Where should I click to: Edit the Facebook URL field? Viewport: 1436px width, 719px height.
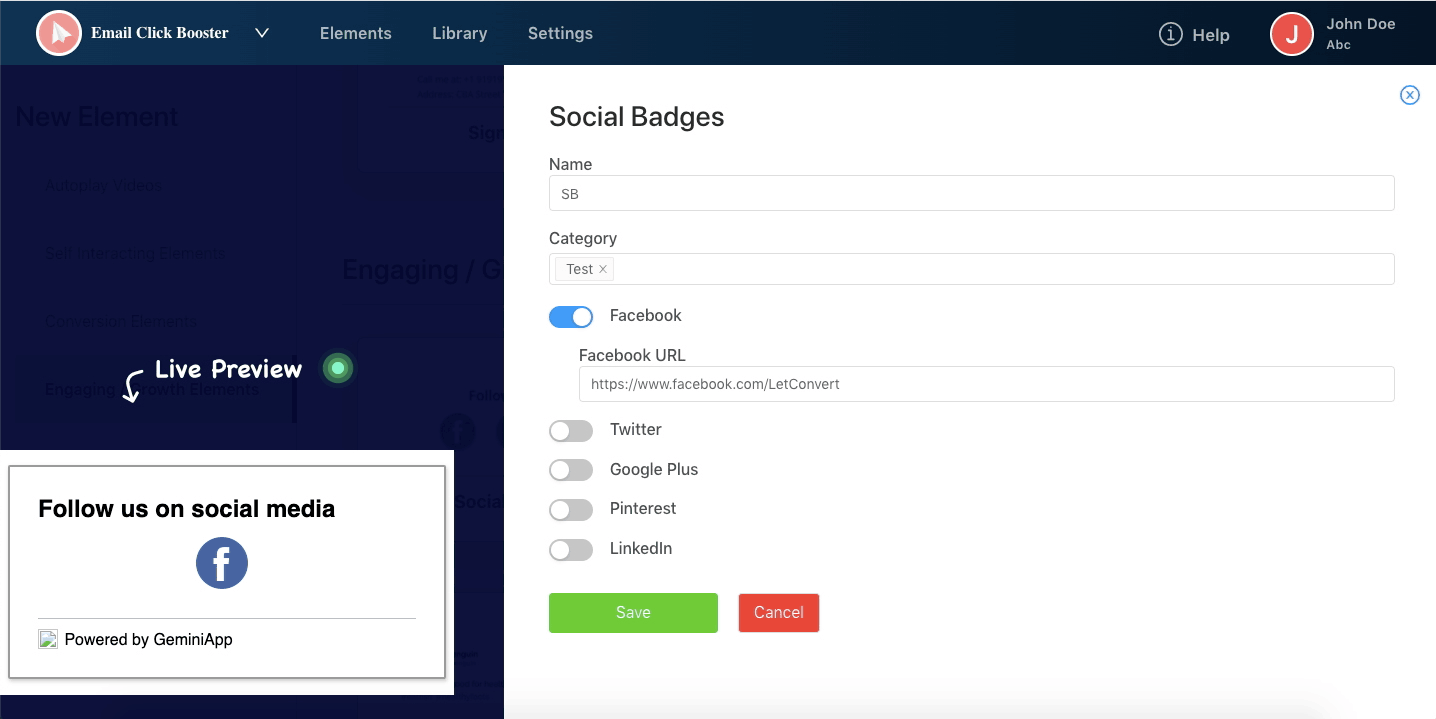click(986, 384)
